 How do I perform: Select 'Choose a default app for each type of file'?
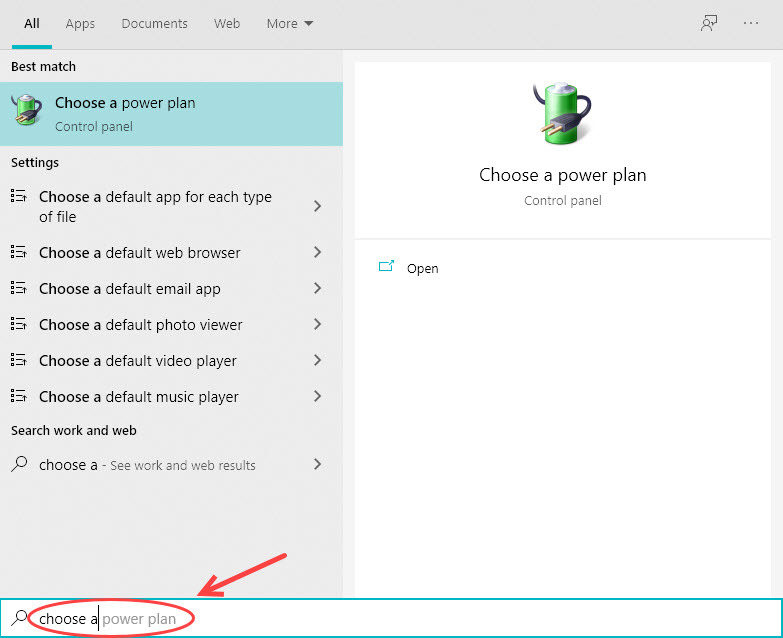click(155, 207)
